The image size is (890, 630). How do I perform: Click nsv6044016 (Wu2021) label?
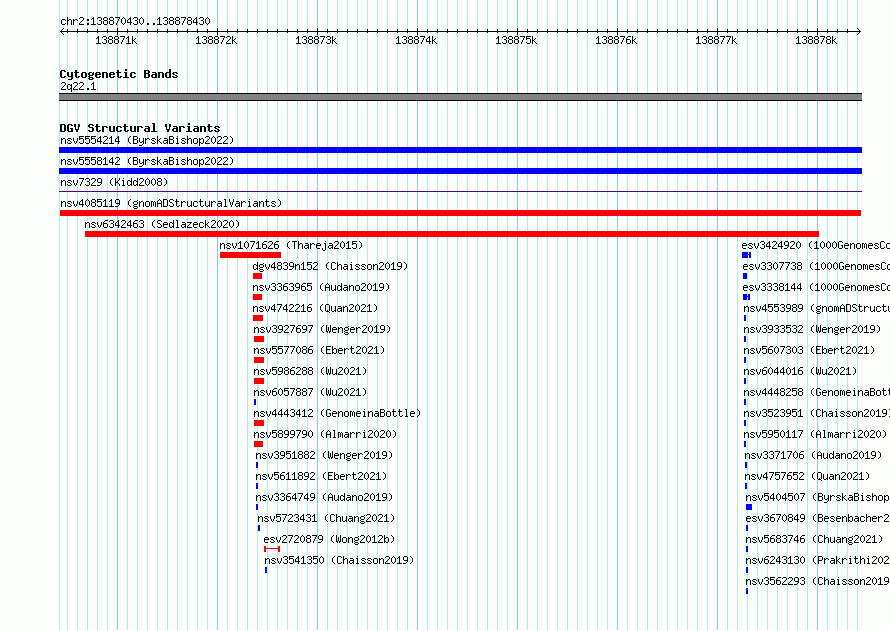(x=800, y=371)
